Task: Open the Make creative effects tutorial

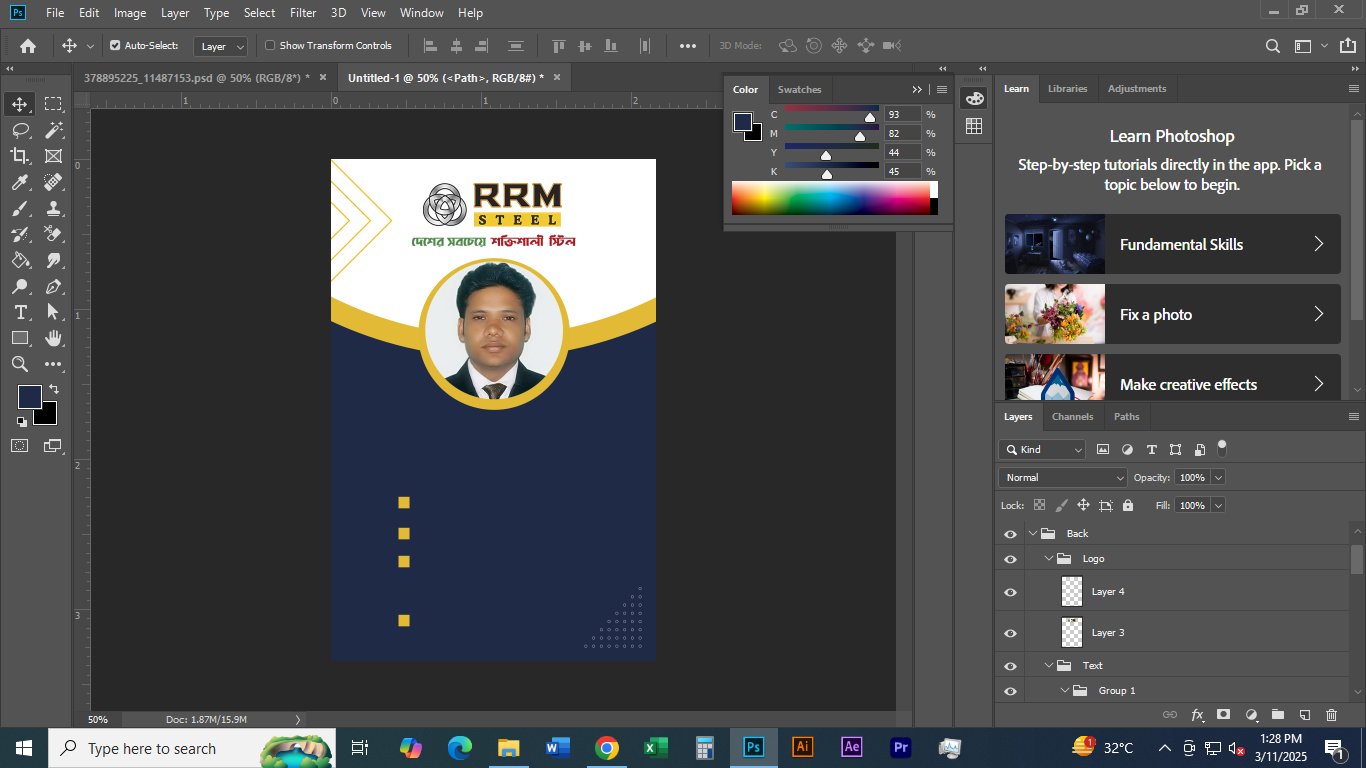Action: click(x=1173, y=378)
